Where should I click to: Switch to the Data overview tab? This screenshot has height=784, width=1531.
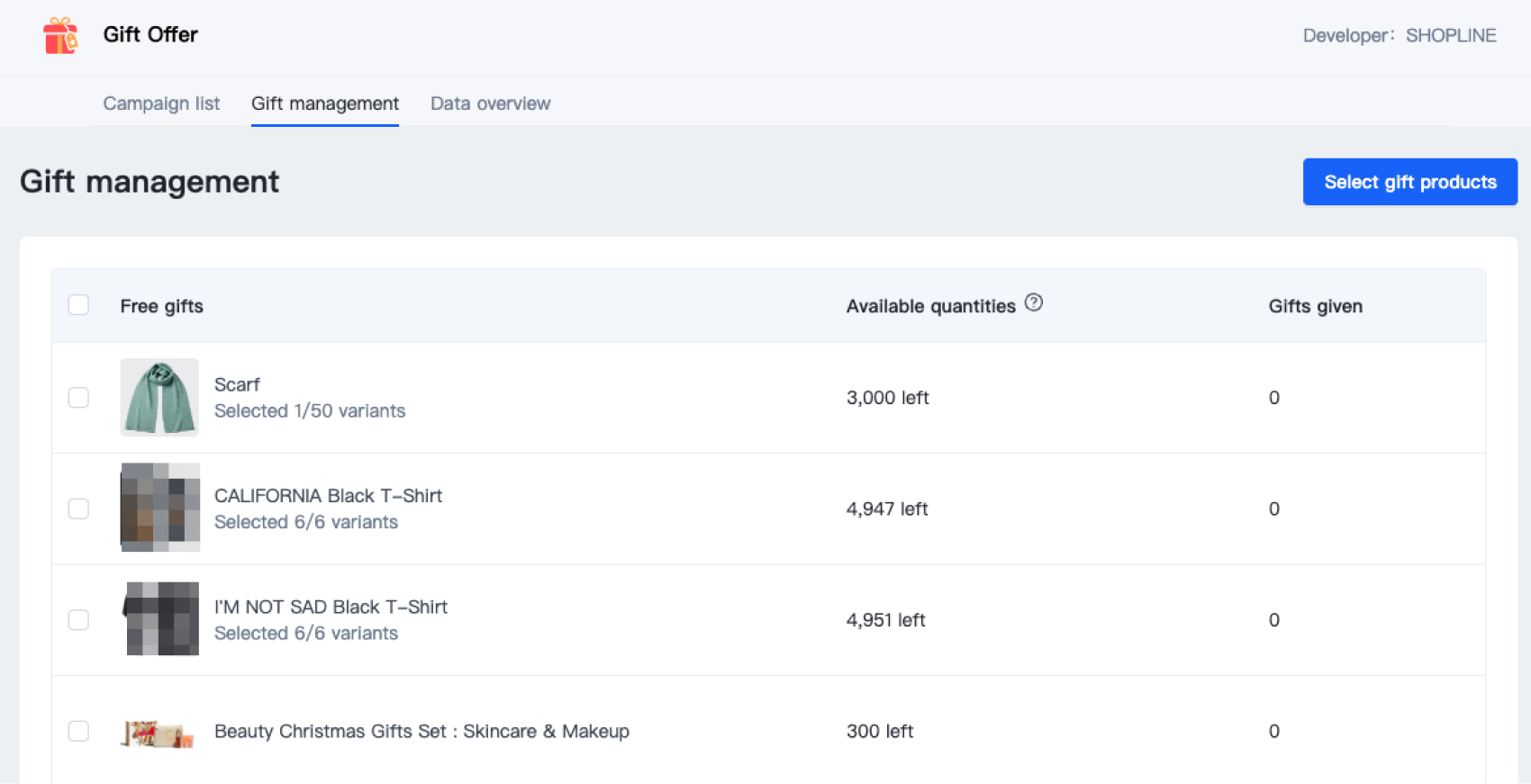pos(490,104)
